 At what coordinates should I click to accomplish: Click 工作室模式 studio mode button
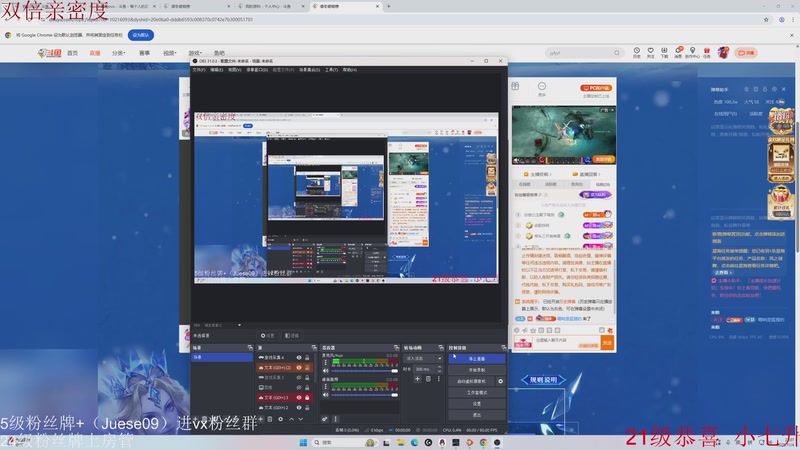pyautogui.click(x=477, y=392)
